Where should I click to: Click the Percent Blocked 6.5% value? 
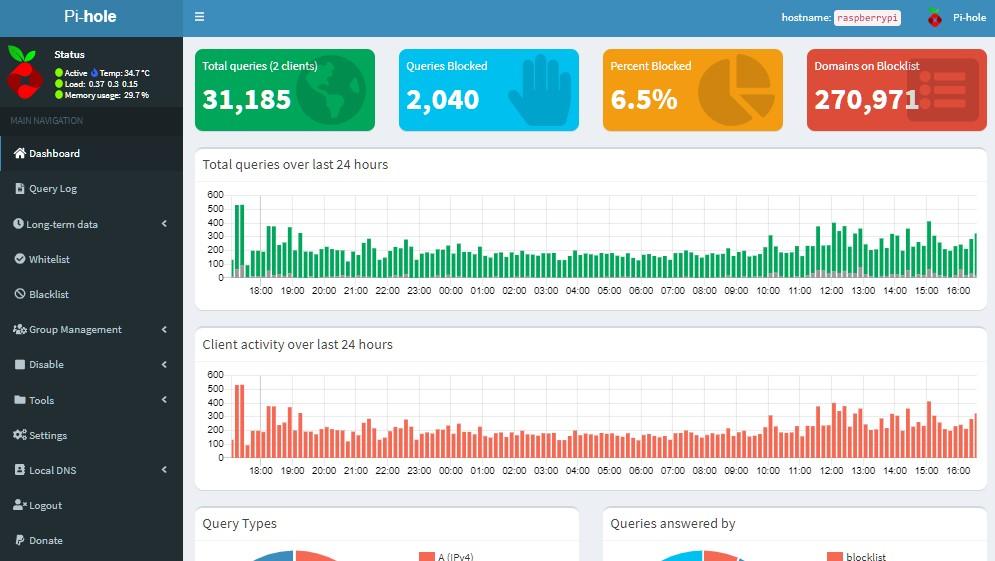(643, 100)
